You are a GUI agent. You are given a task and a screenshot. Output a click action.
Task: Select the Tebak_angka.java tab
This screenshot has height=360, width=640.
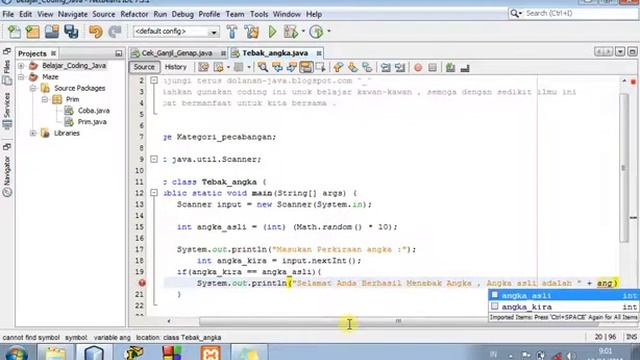click(275, 53)
